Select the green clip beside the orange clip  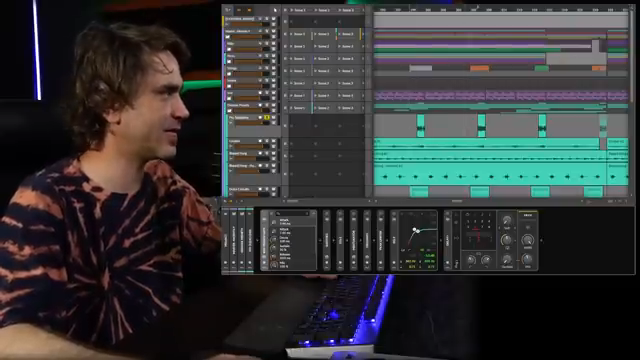[x=542, y=68]
